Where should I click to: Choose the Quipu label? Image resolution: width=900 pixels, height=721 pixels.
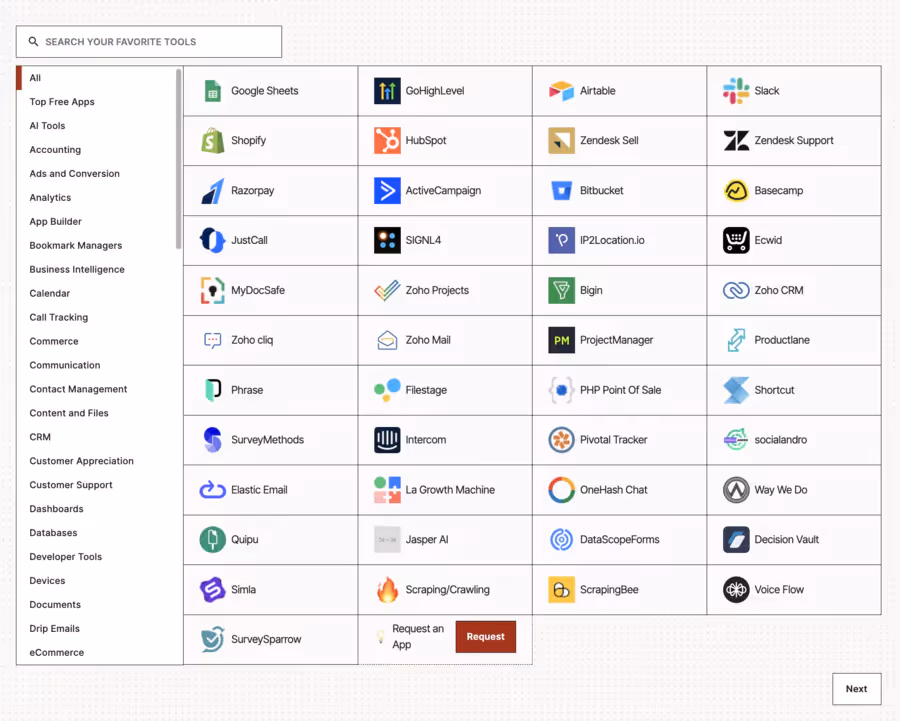[245, 540]
